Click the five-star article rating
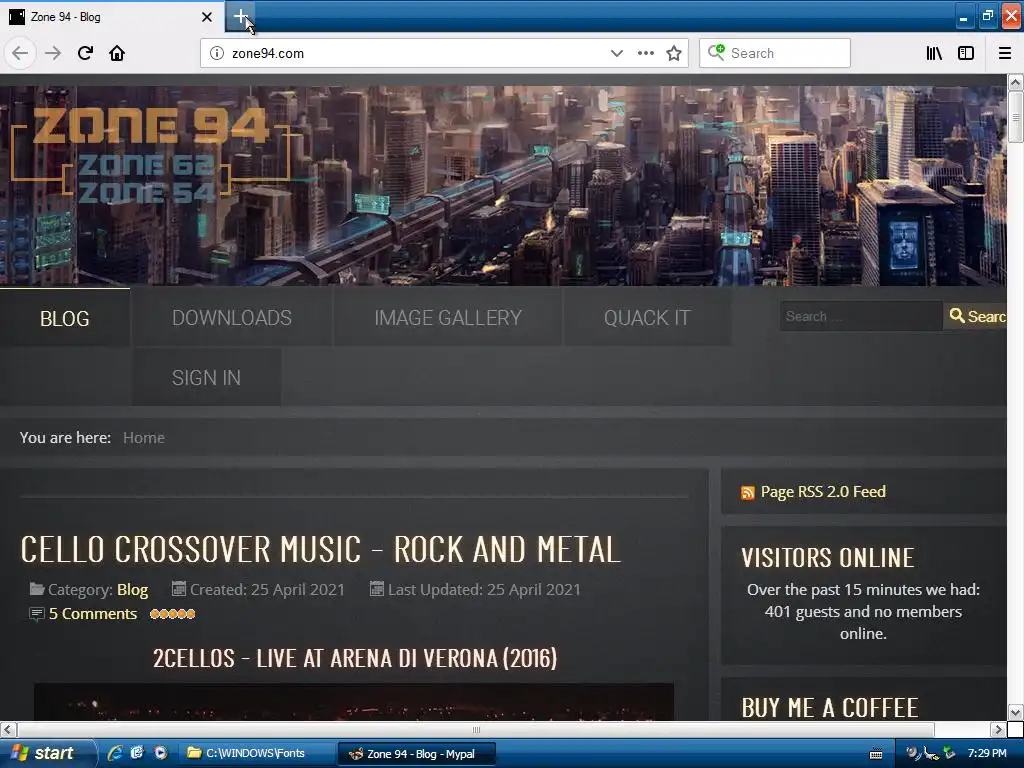 click(172, 614)
